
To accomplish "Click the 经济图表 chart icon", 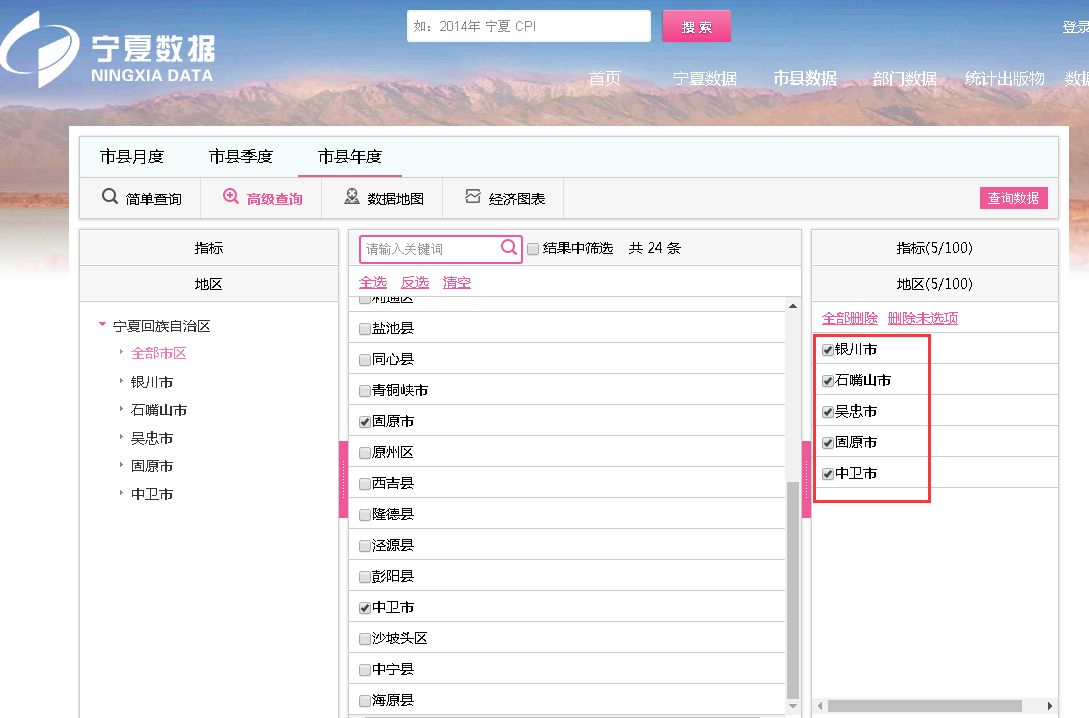I will 473,197.
